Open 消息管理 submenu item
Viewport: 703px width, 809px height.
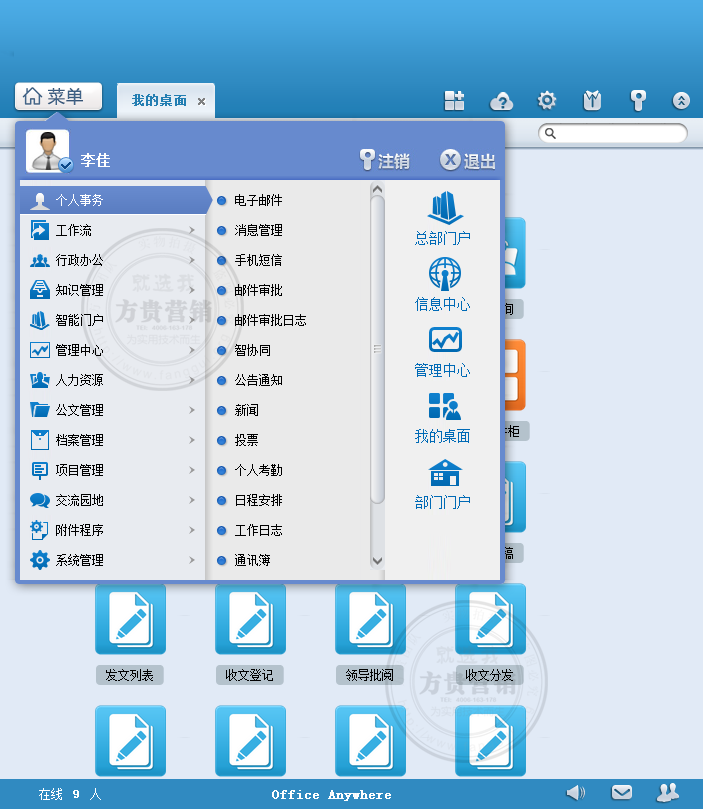click(258, 230)
